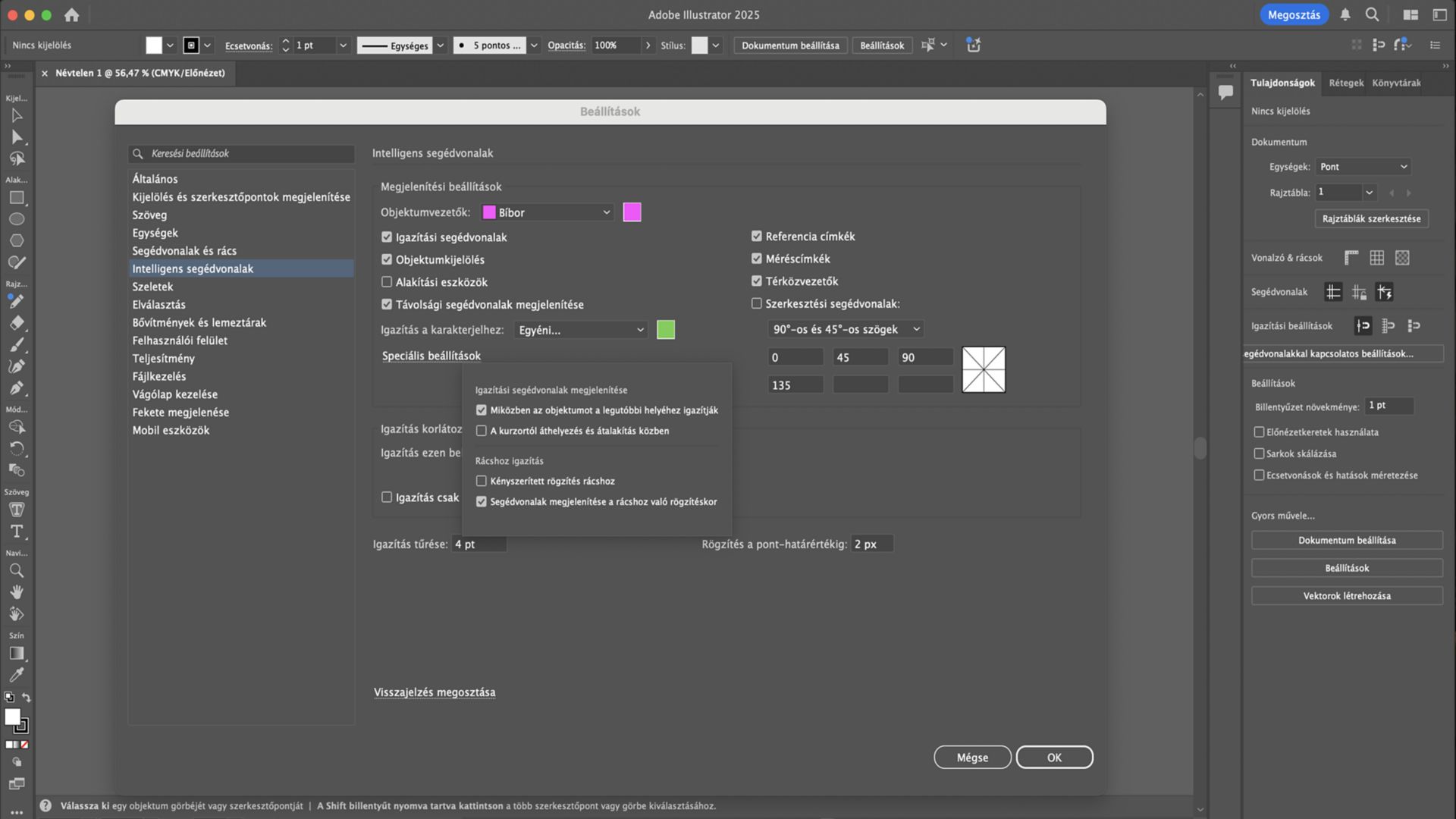Enable Kényszerített rögzítés rácshoz checkbox
The image size is (1456, 819).
coord(481,481)
